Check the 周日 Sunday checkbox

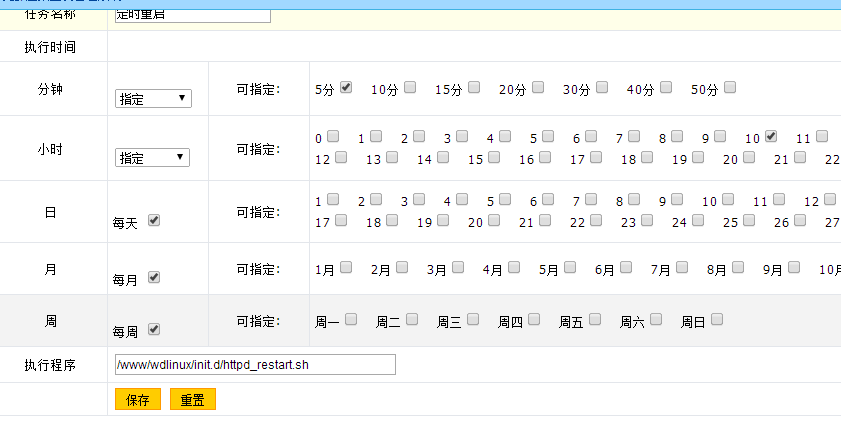coord(717,319)
